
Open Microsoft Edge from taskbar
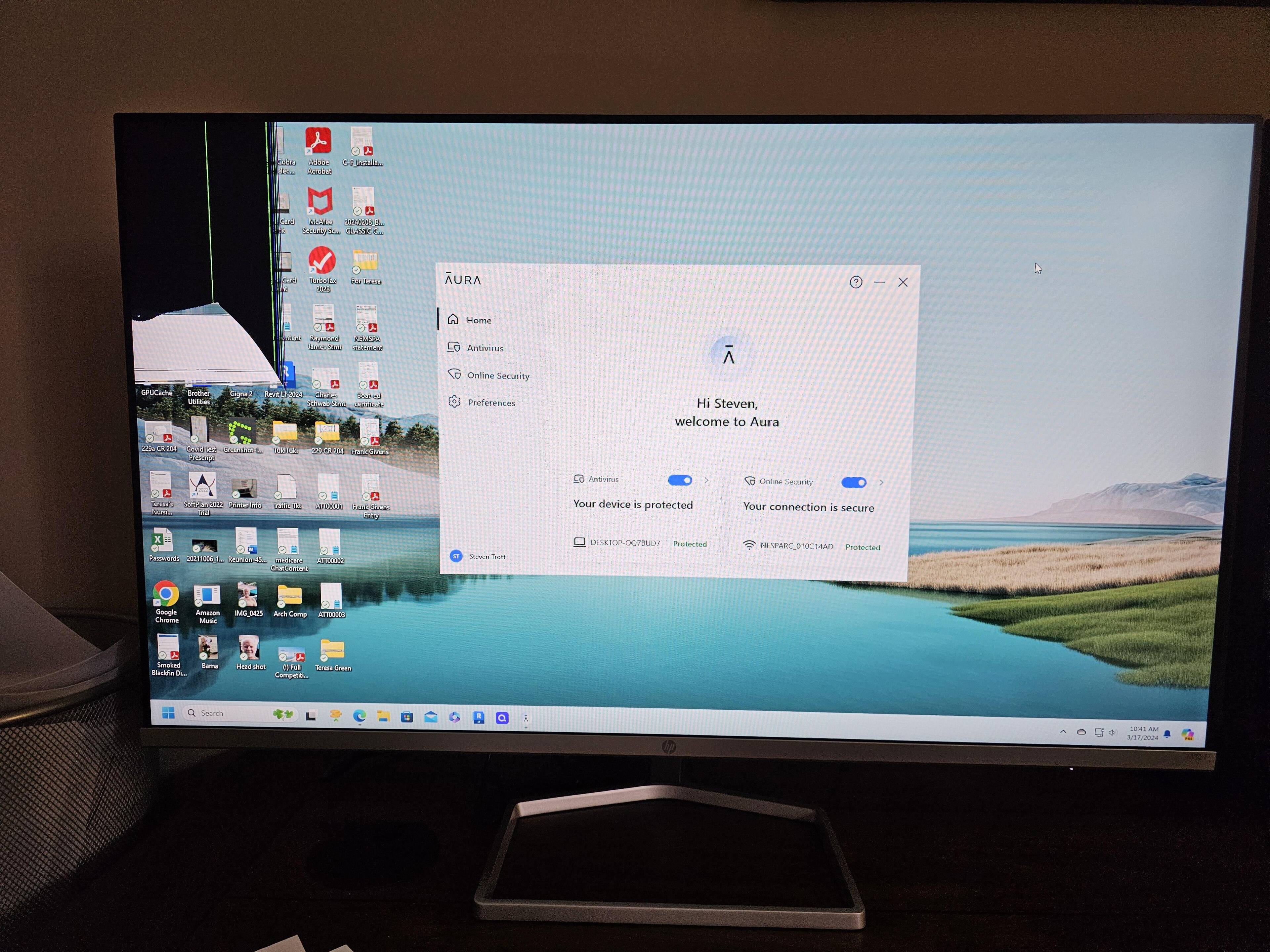pyautogui.click(x=360, y=716)
